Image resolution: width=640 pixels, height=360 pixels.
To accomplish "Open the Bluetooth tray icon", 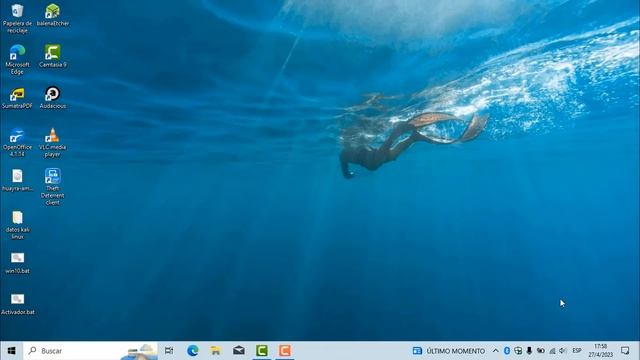I will (507, 351).
